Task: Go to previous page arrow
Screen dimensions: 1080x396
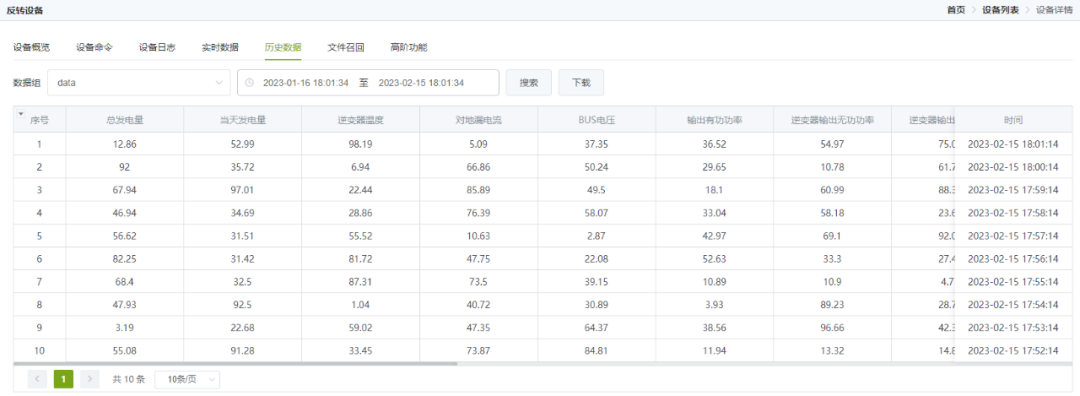Action: click(x=38, y=379)
